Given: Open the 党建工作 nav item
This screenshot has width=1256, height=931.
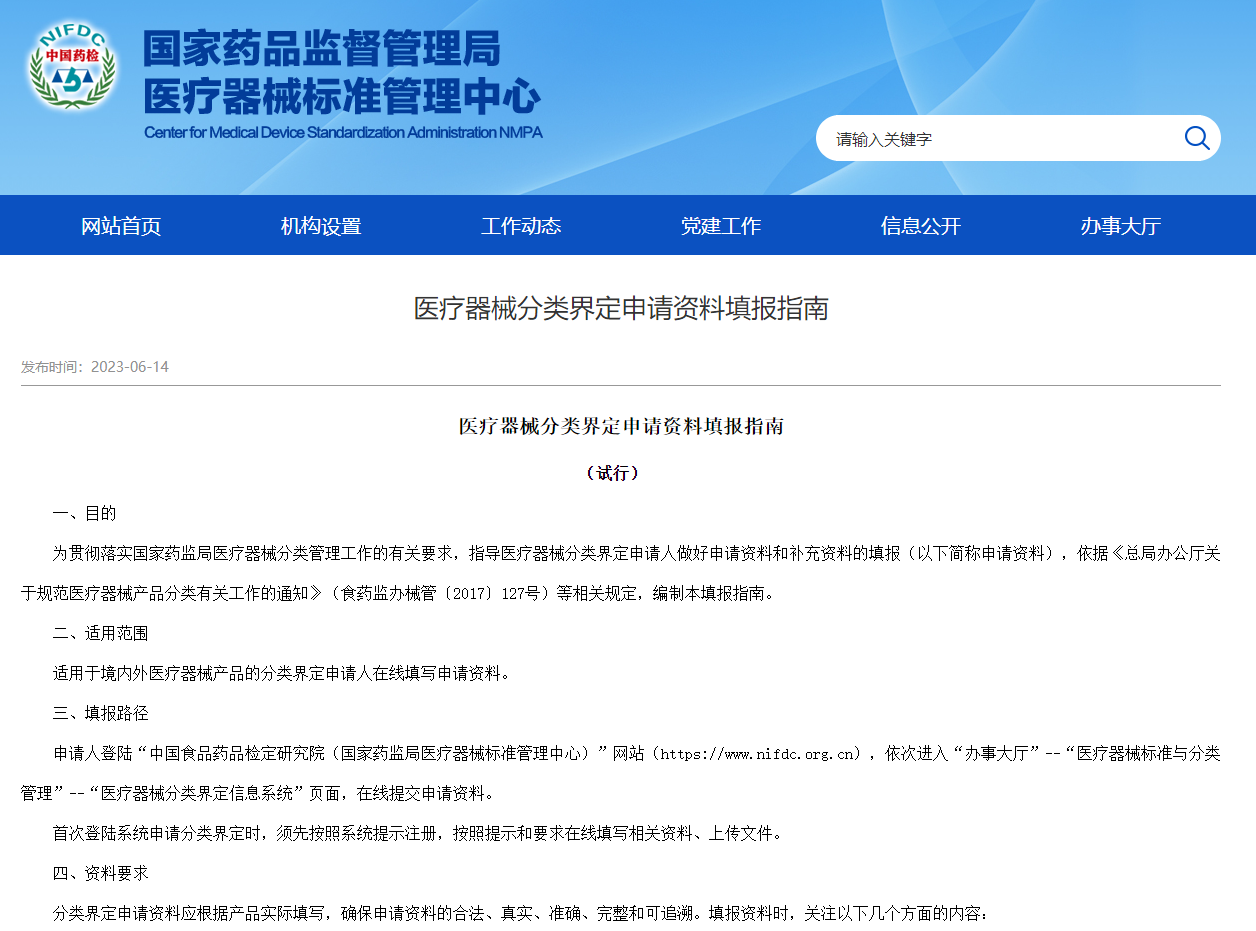Looking at the screenshot, I should pos(721,226).
